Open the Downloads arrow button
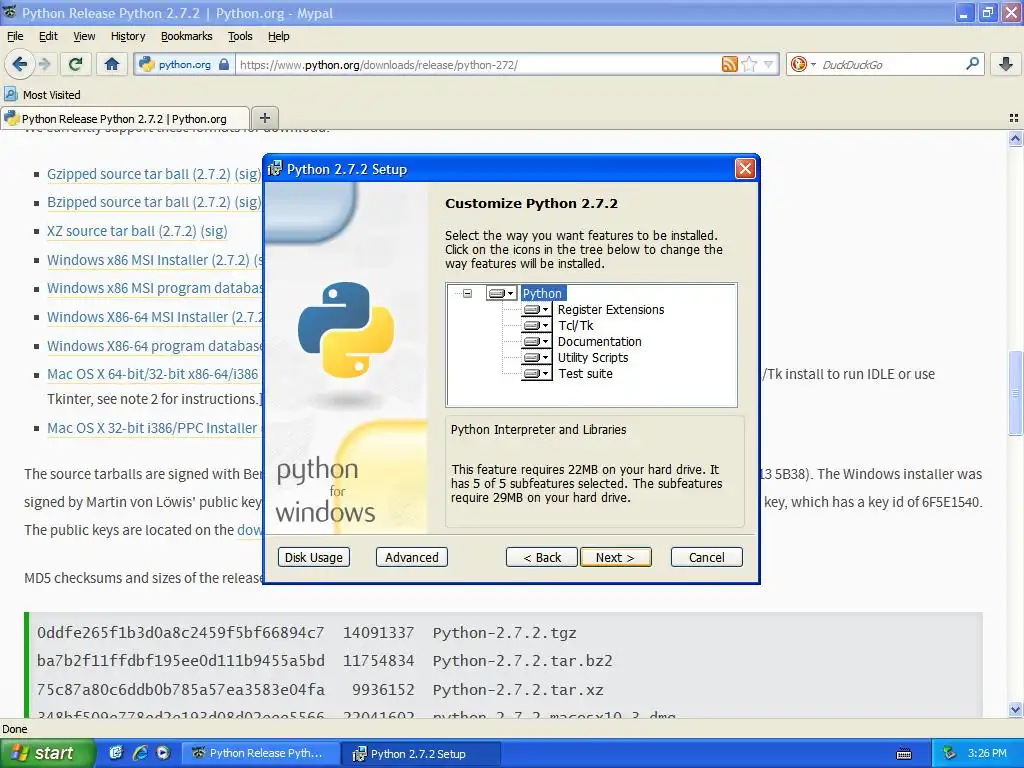Image resolution: width=1024 pixels, height=768 pixels. (1006, 64)
